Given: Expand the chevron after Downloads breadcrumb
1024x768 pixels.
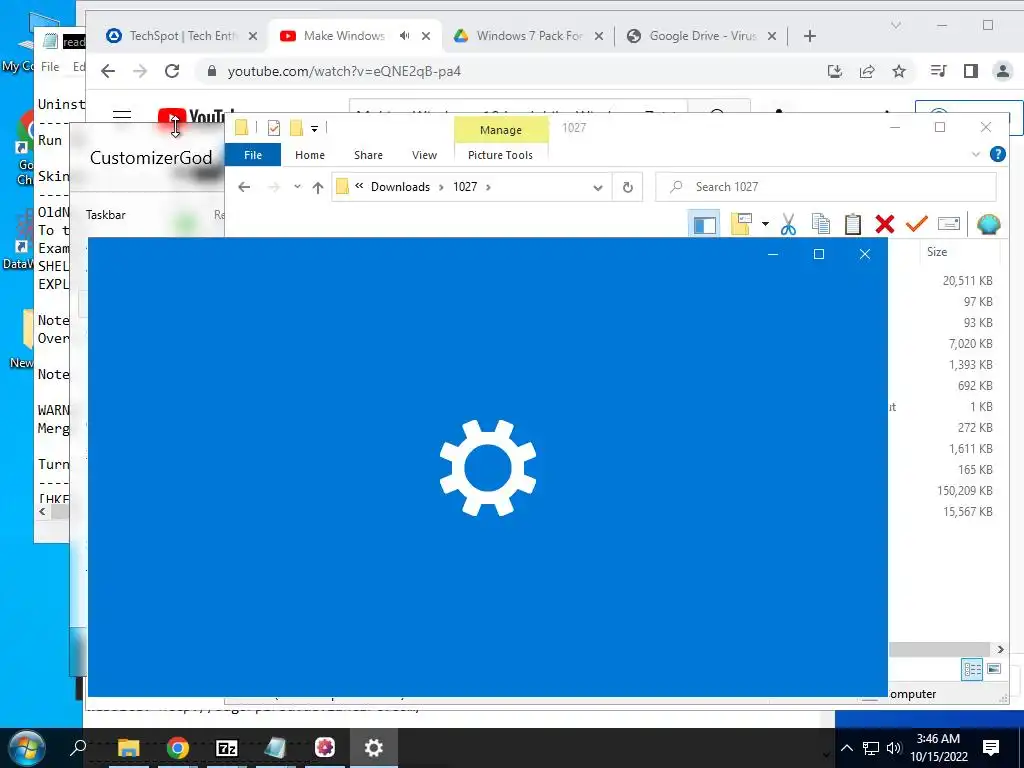Looking at the screenshot, I should point(441,187).
